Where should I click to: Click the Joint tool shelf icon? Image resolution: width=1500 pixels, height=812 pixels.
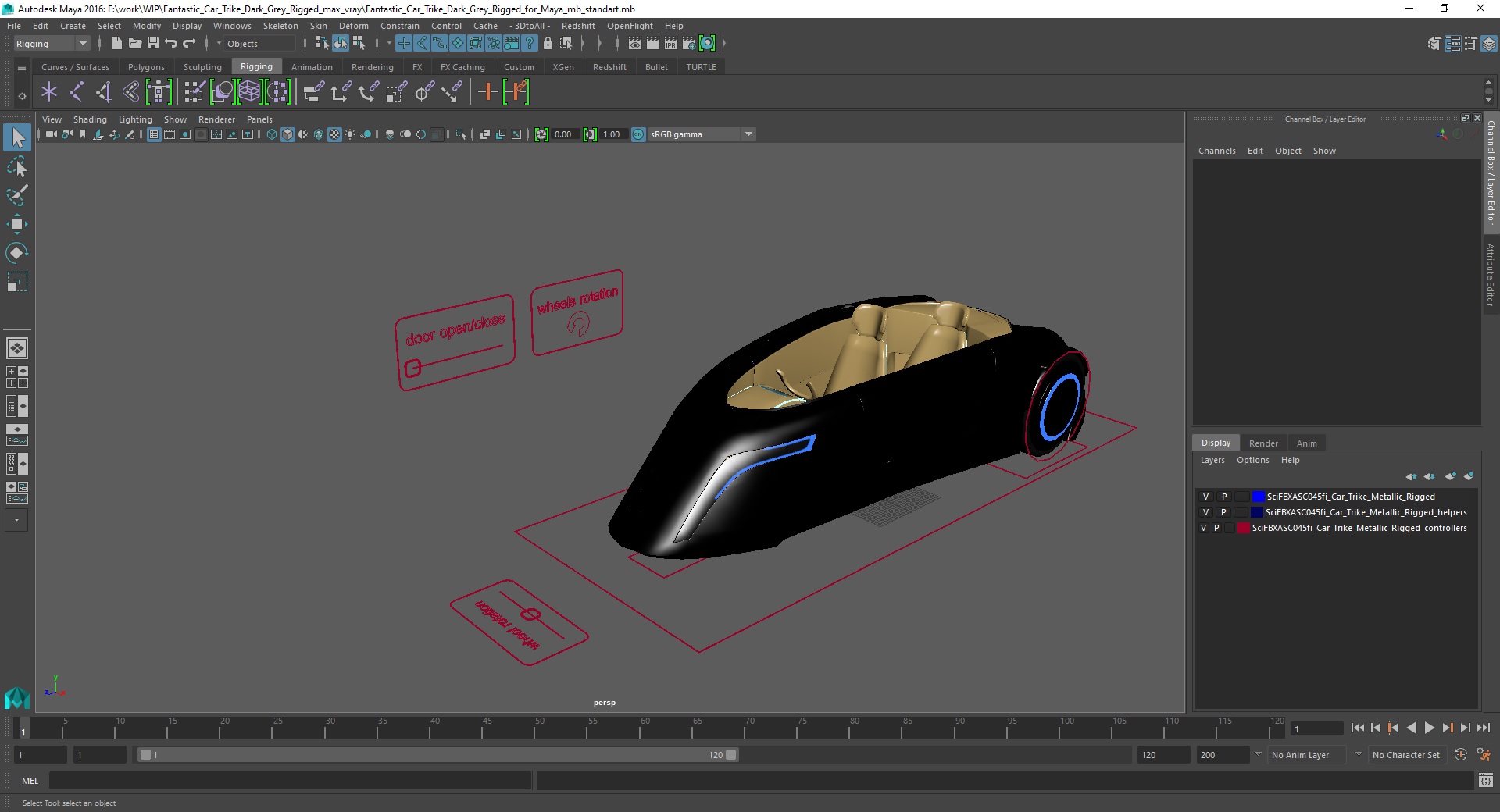[76, 92]
